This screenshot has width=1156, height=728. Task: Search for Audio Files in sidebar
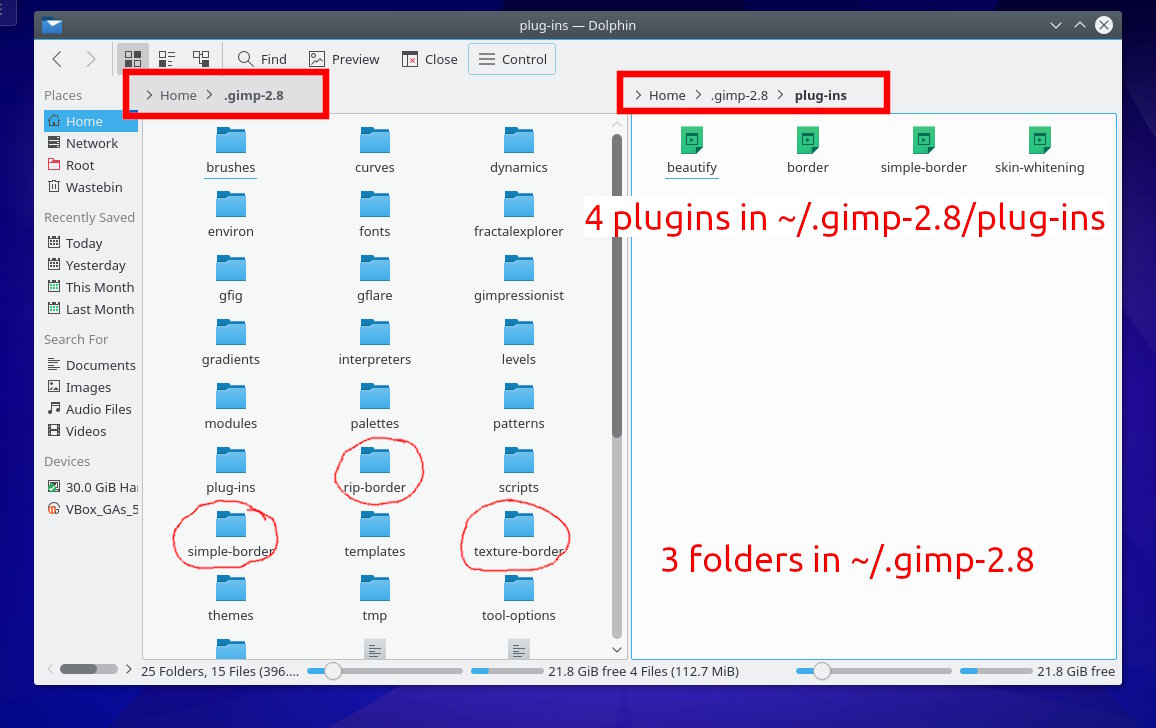91,409
